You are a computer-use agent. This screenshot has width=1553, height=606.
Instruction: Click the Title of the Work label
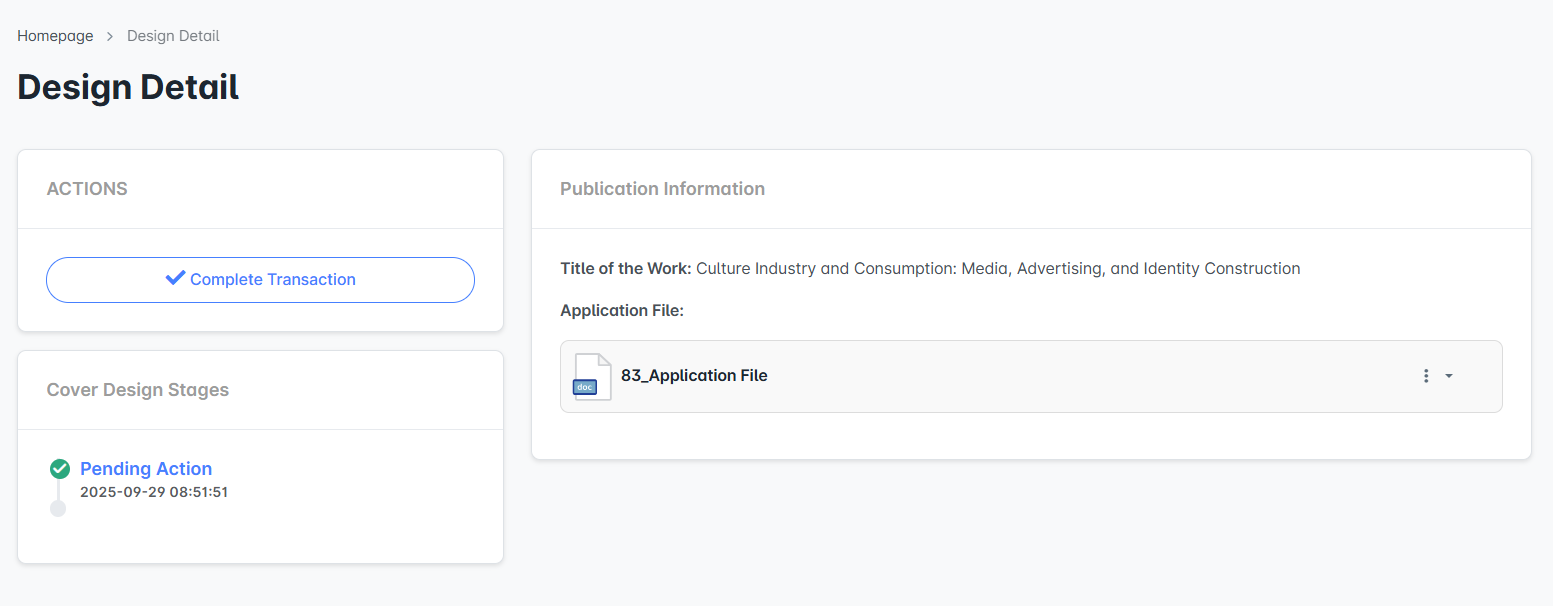click(625, 268)
